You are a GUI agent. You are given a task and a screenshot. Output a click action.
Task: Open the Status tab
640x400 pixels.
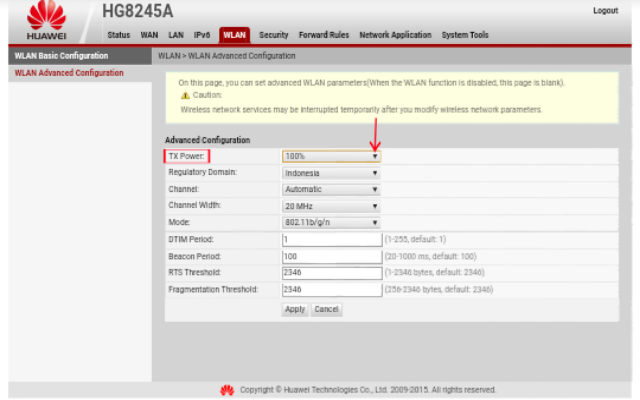tap(118, 35)
